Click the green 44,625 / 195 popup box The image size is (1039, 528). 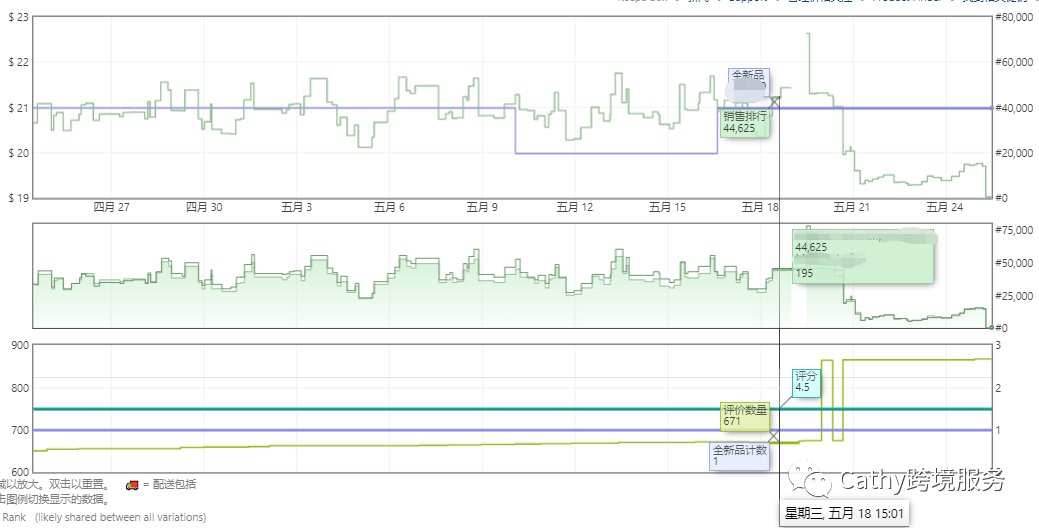tap(862, 260)
